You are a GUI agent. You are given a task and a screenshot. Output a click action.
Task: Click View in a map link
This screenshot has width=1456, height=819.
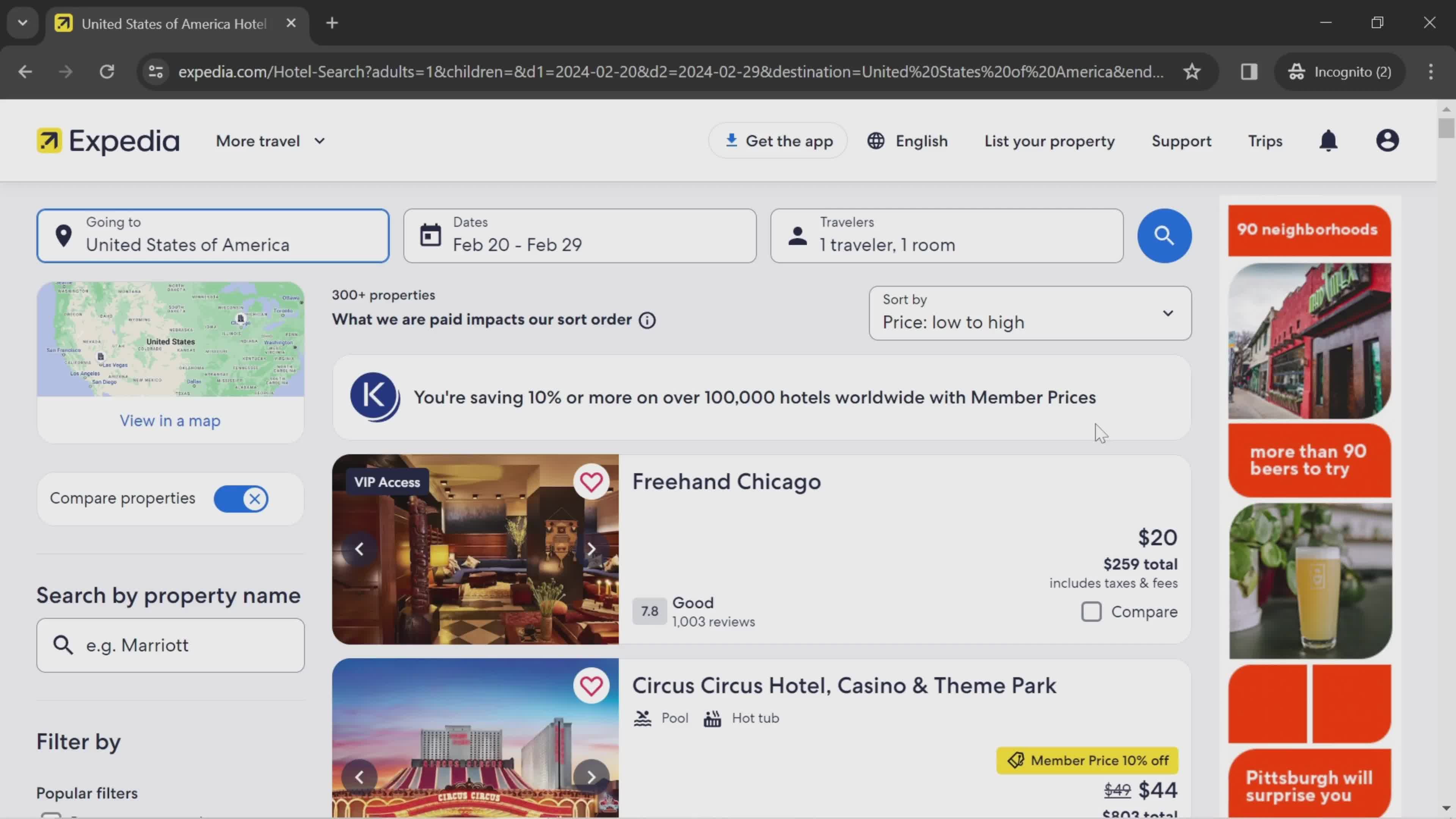(x=170, y=420)
